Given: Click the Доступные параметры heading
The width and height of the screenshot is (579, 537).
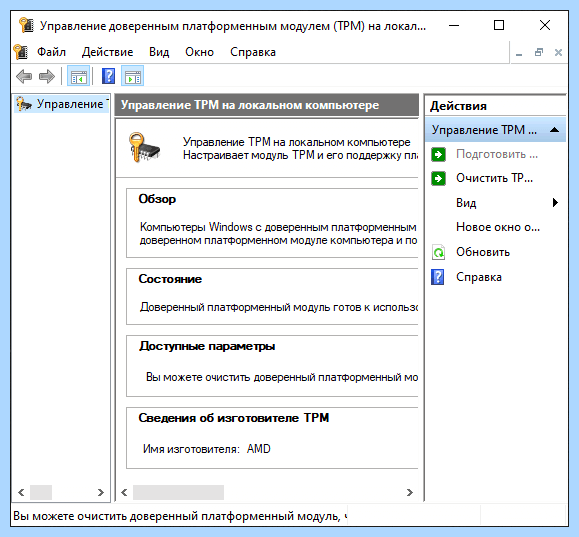Looking at the screenshot, I should point(207,346).
